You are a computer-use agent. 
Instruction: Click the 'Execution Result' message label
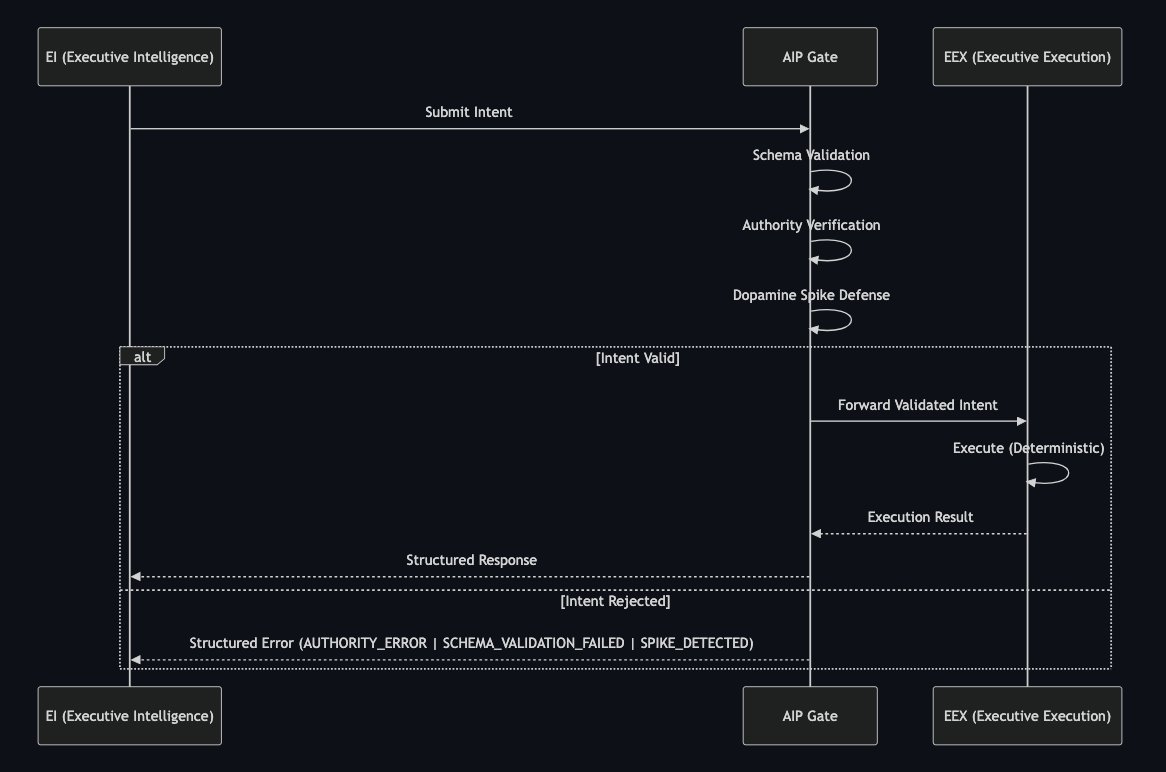click(920, 517)
